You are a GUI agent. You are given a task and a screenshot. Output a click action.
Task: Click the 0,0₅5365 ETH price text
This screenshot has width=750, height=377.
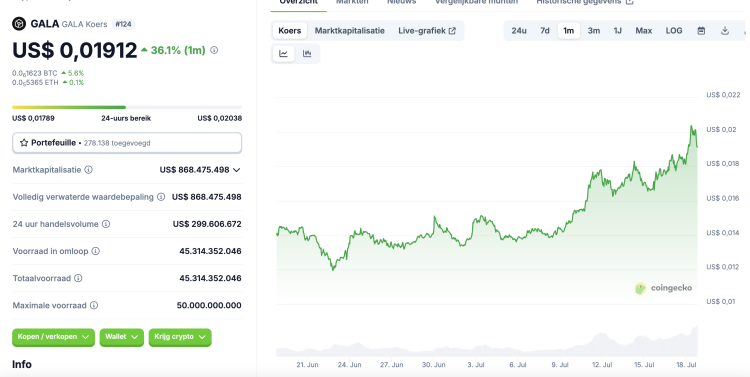[35, 82]
